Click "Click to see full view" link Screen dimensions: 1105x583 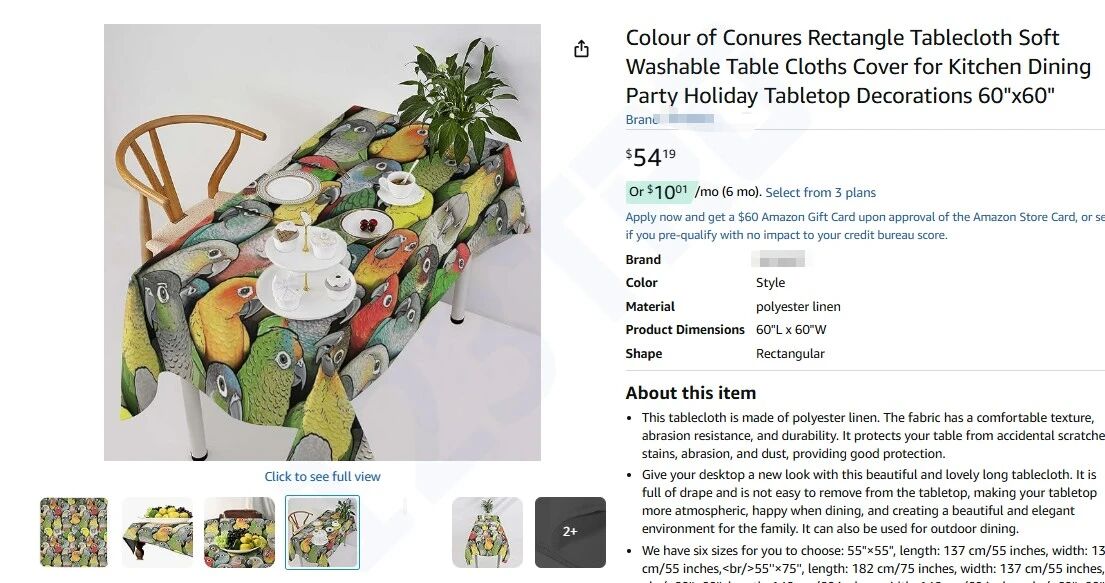pyautogui.click(x=322, y=477)
